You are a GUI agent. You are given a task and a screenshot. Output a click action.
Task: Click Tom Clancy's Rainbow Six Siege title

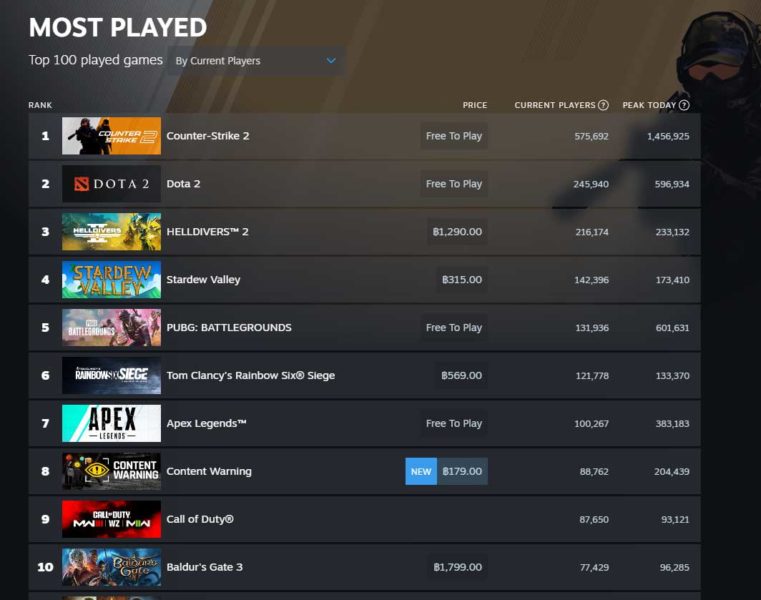pyautogui.click(x=250, y=376)
